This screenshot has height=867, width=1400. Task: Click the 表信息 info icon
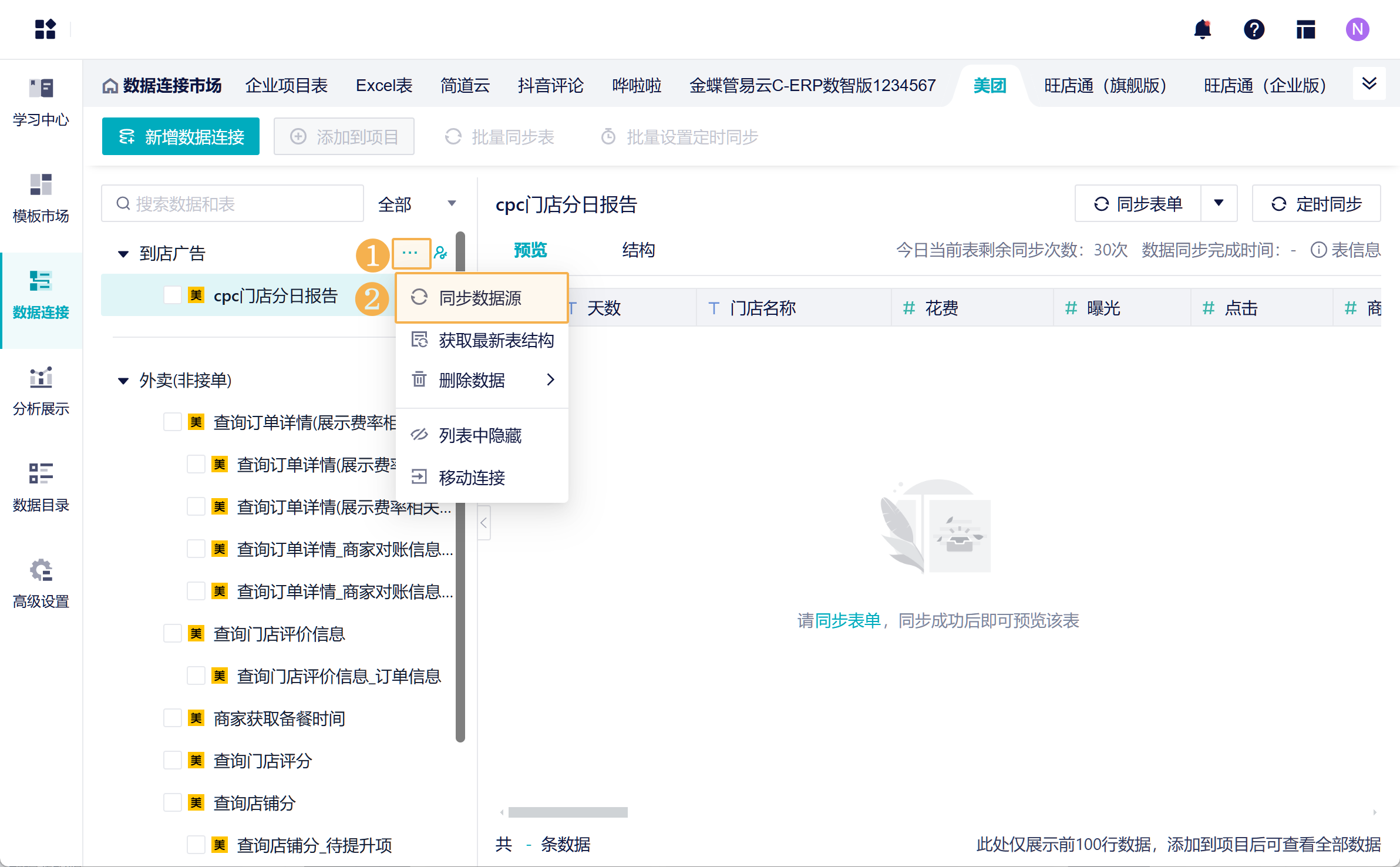point(1318,250)
